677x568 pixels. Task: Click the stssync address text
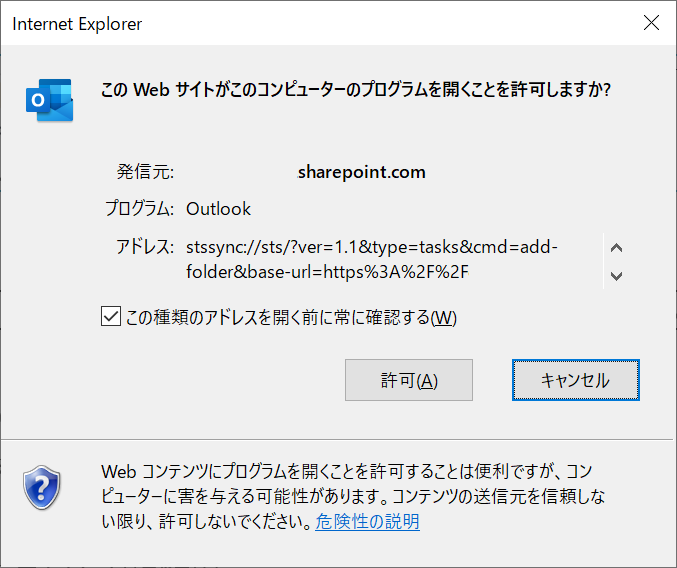pyautogui.click(x=372, y=259)
